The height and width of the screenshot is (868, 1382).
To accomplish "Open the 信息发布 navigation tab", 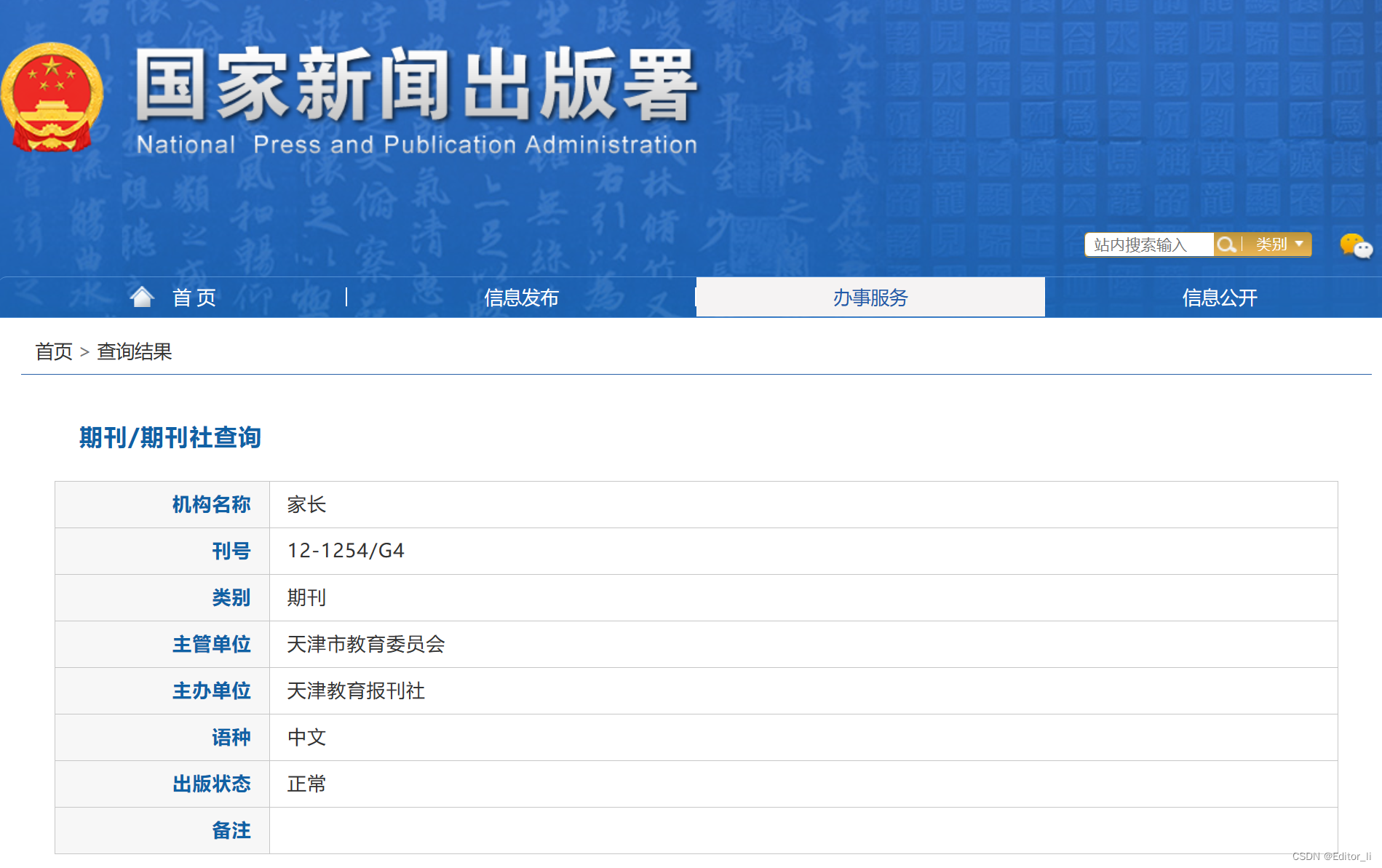I will (521, 297).
